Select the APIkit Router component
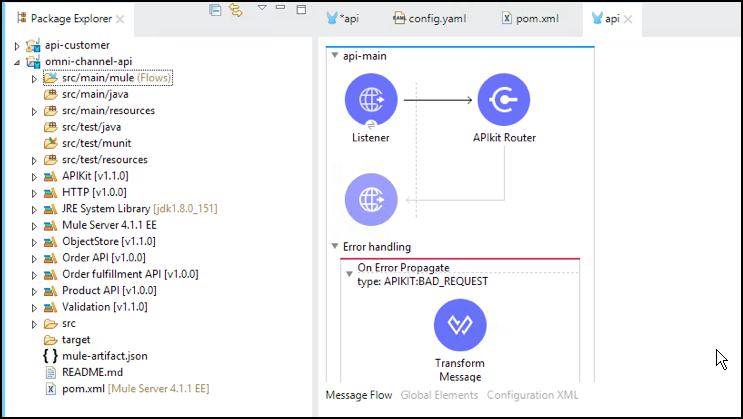Image resolution: width=743 pixels, height=419 pixels. coord(504,100)
